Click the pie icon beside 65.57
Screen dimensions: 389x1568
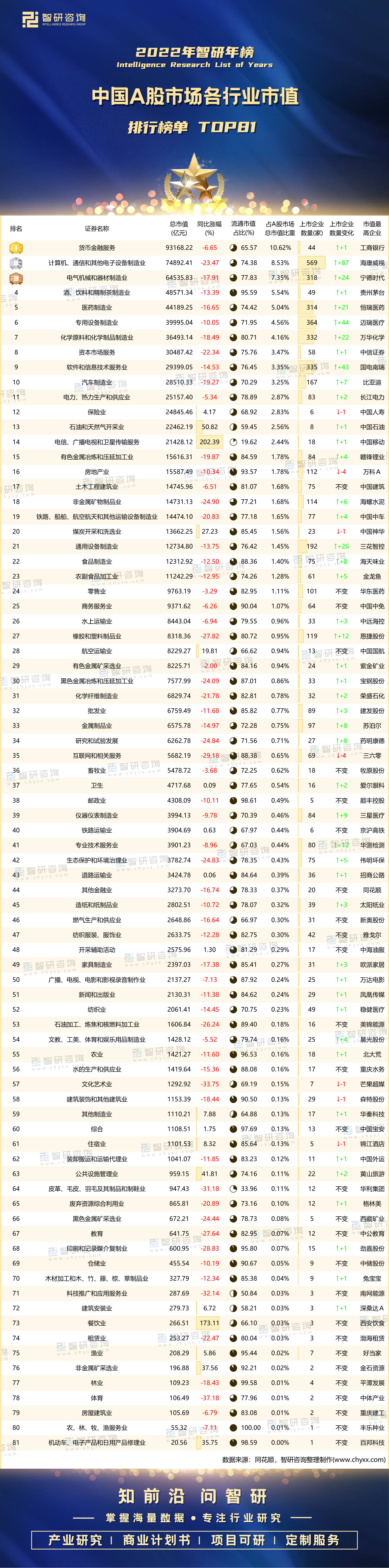click(233, 248)
